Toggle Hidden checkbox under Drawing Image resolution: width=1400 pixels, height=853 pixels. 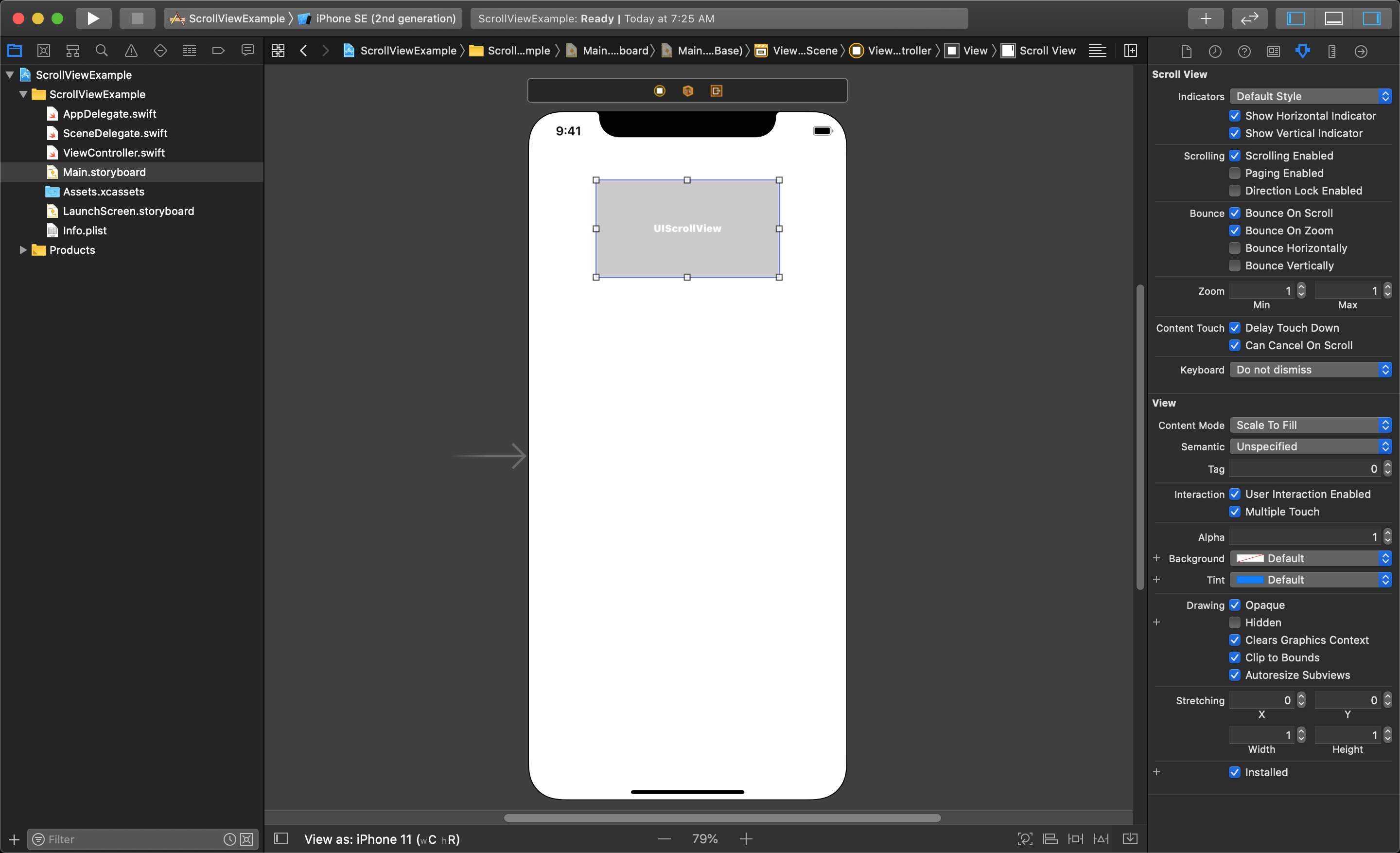pos(1235,623)
